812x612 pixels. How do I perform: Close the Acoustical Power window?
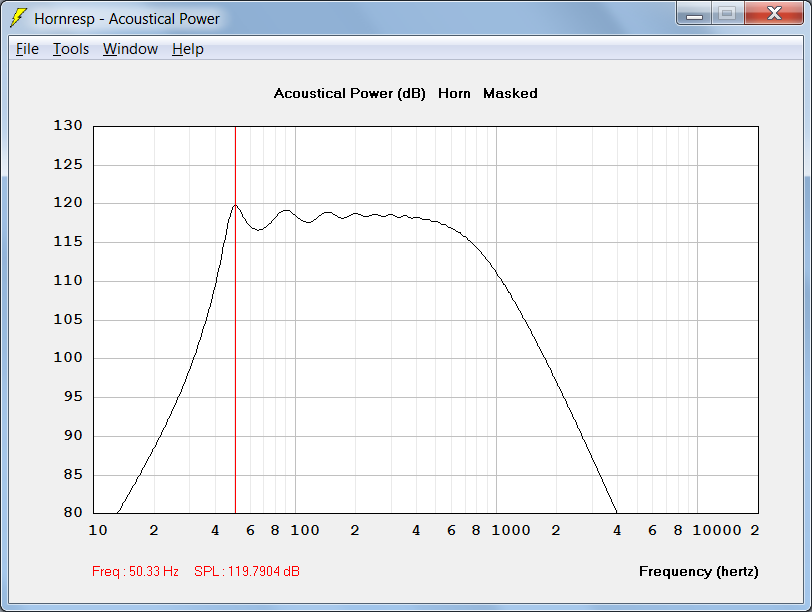774,13
